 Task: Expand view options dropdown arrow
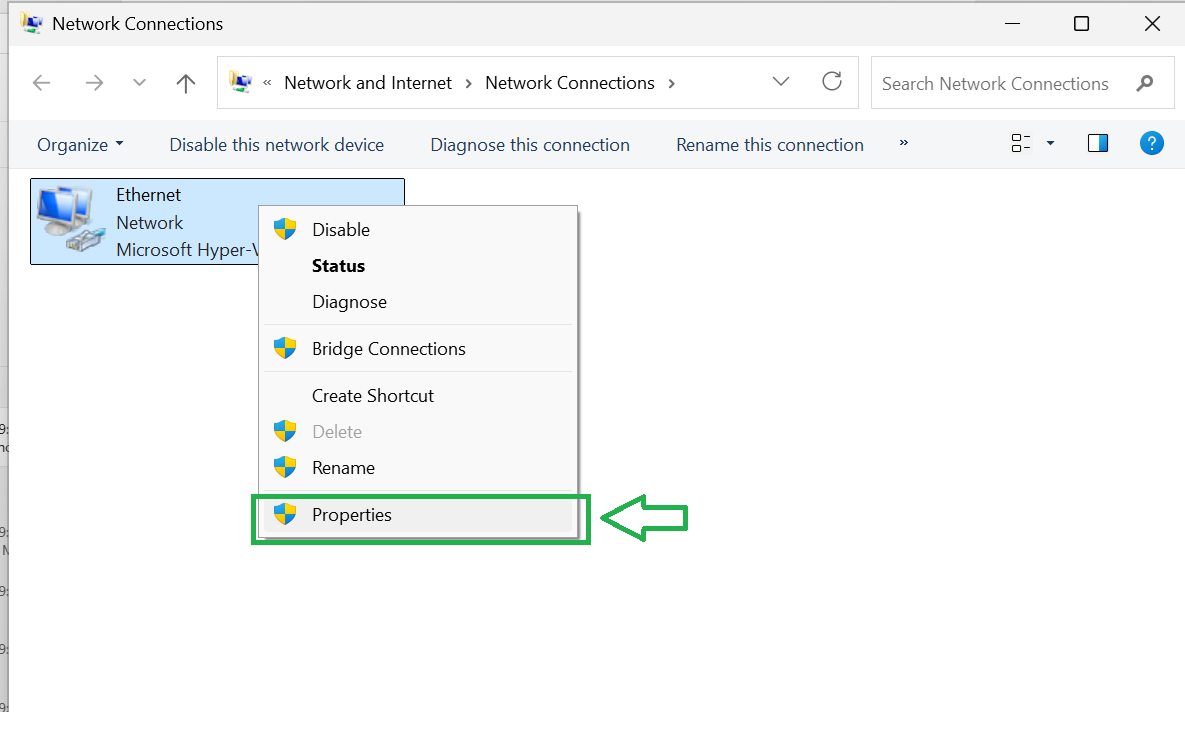coord(1050,143)
